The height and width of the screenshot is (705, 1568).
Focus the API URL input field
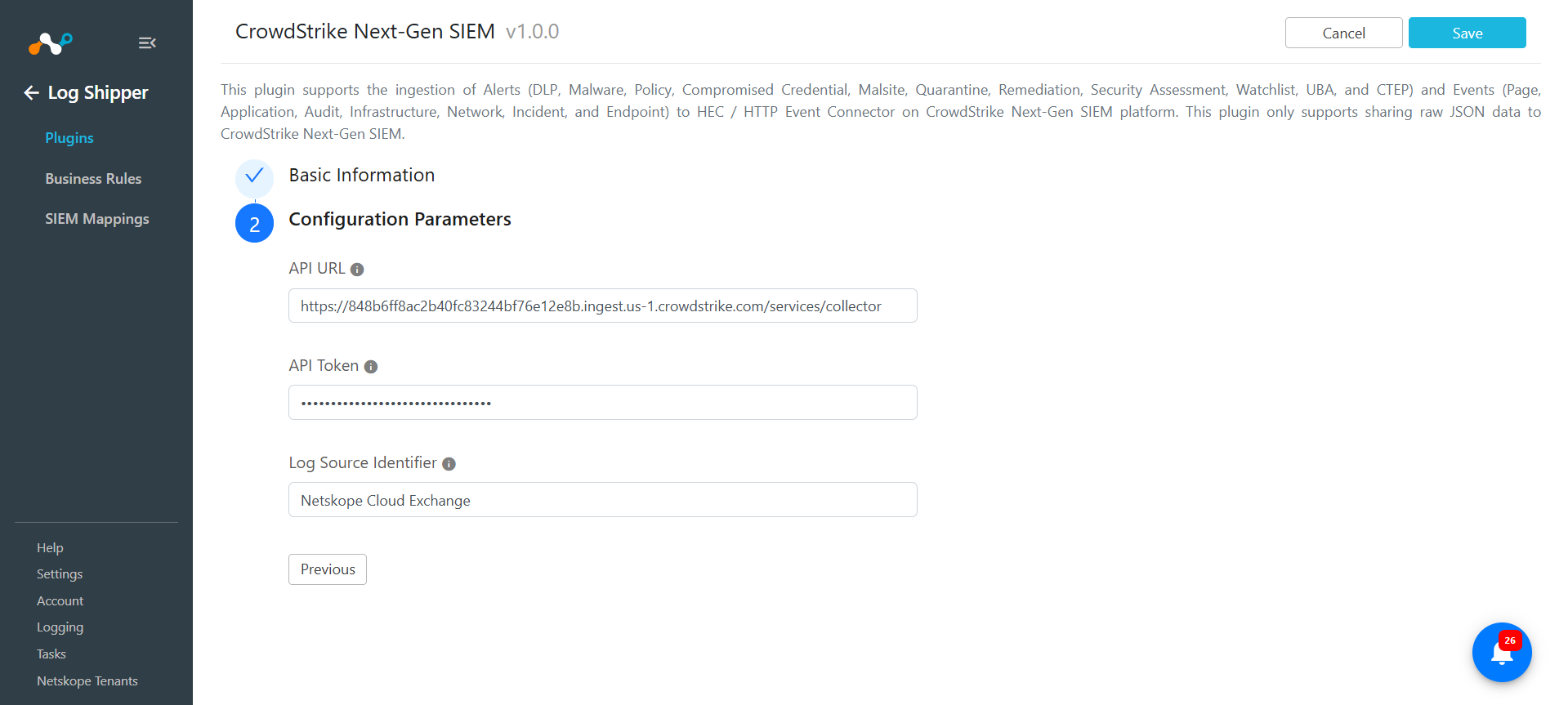603,306
